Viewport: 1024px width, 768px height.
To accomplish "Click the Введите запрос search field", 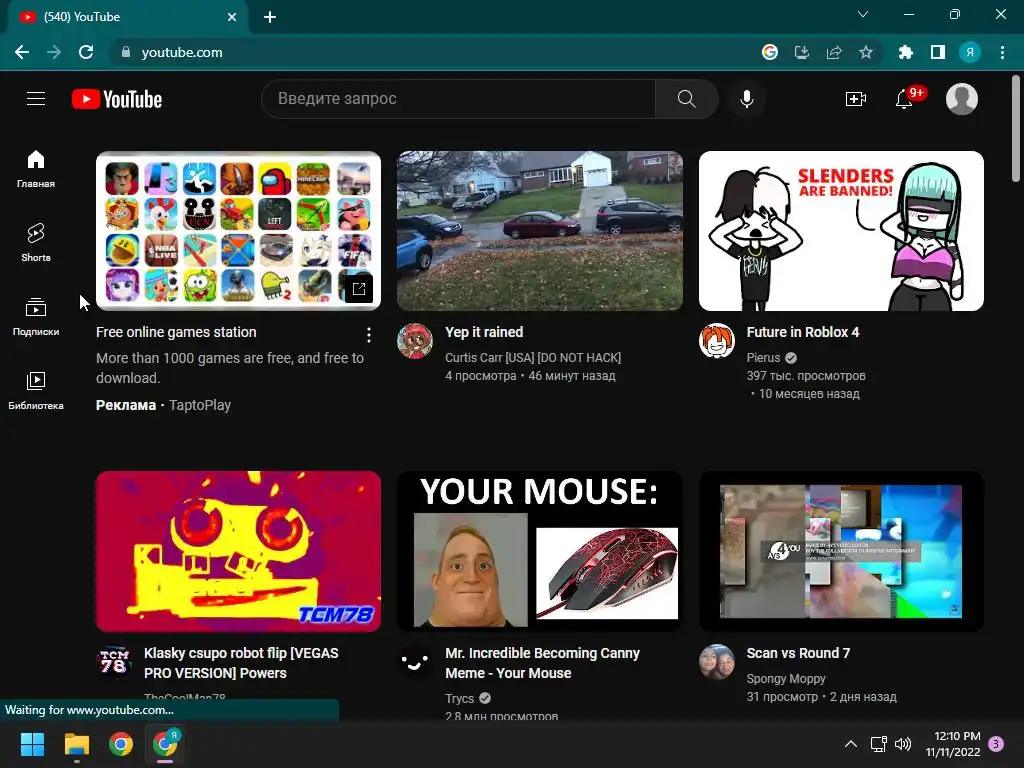I will tap(458, 99).
